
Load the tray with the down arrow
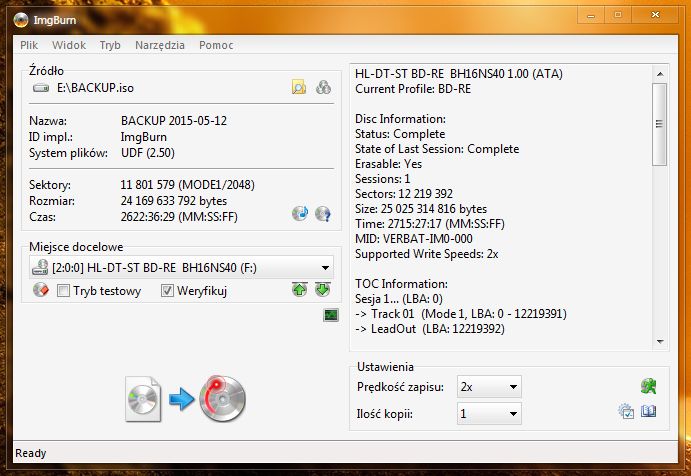pos(323,290)
